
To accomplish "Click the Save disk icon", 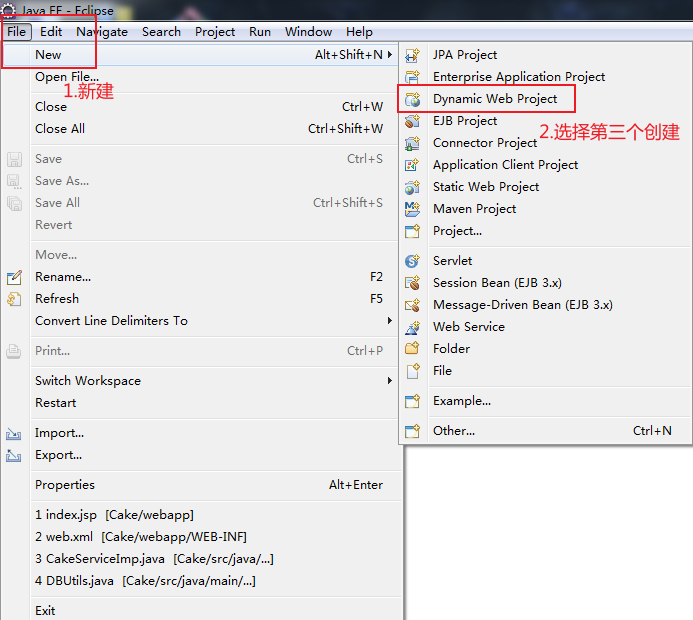I will 14,160.
